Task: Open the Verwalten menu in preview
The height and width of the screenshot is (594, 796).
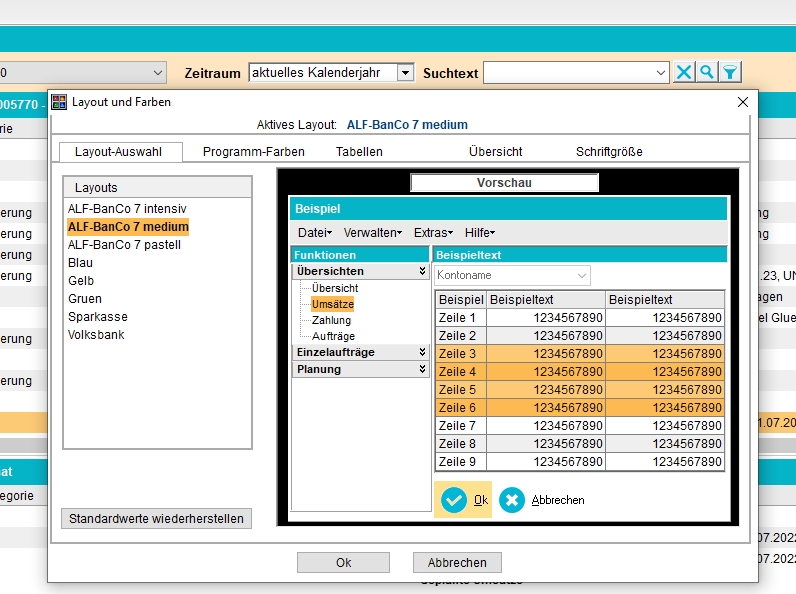Action: [373, 233]
